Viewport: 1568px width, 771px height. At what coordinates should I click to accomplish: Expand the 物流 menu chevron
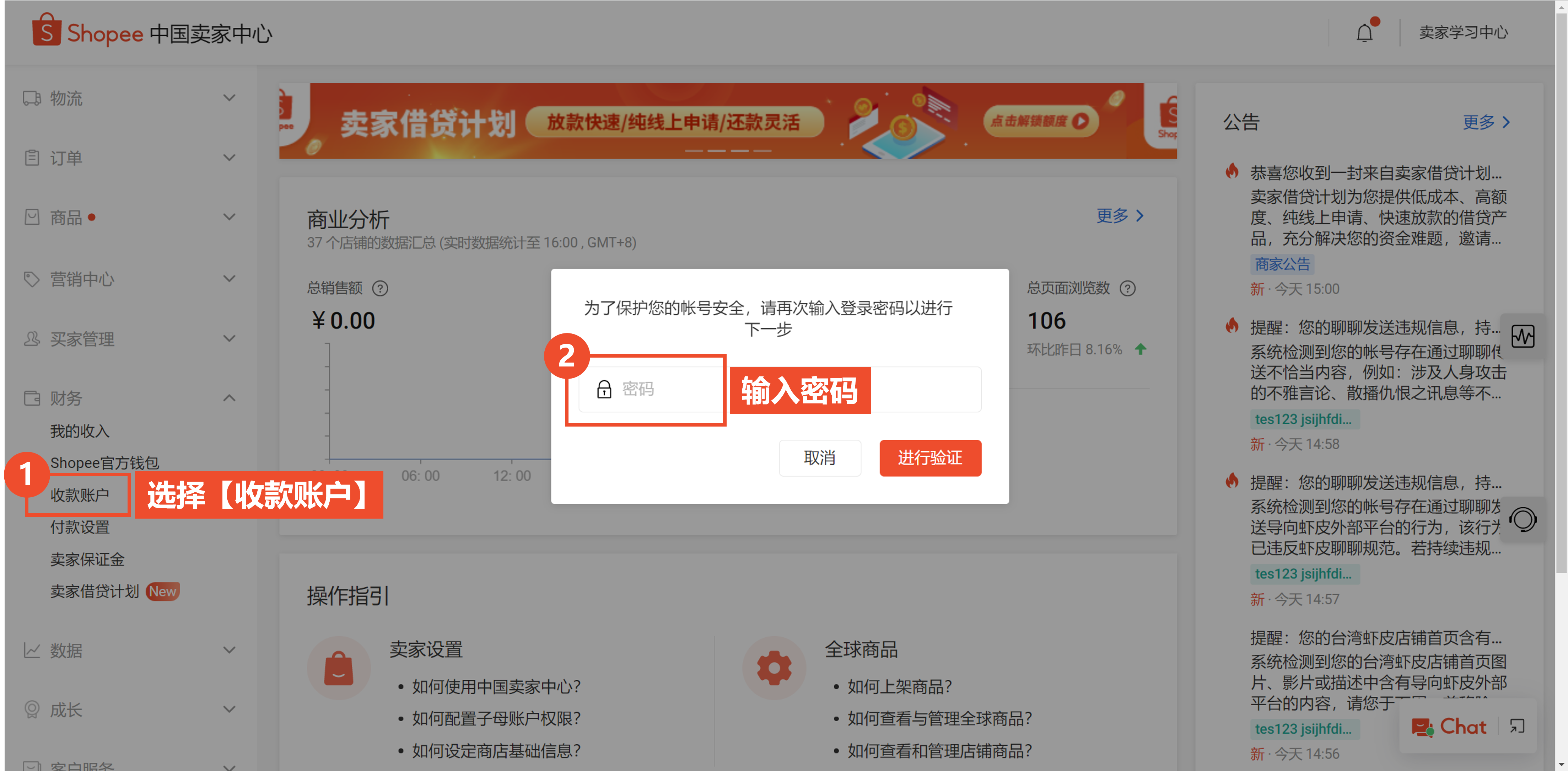(x=229, y=97)
